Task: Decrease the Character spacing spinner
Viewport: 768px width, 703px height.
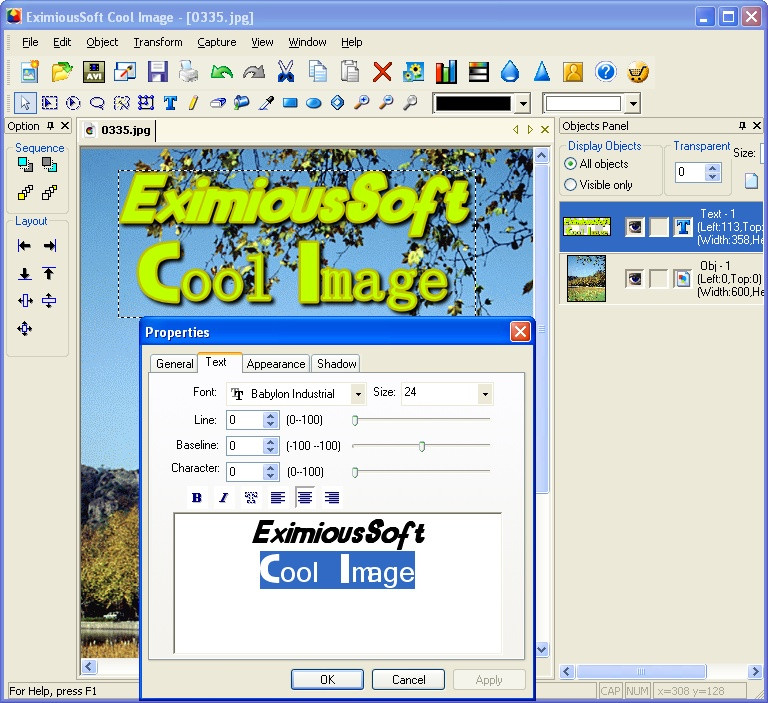Action: [x=270, y=476]
